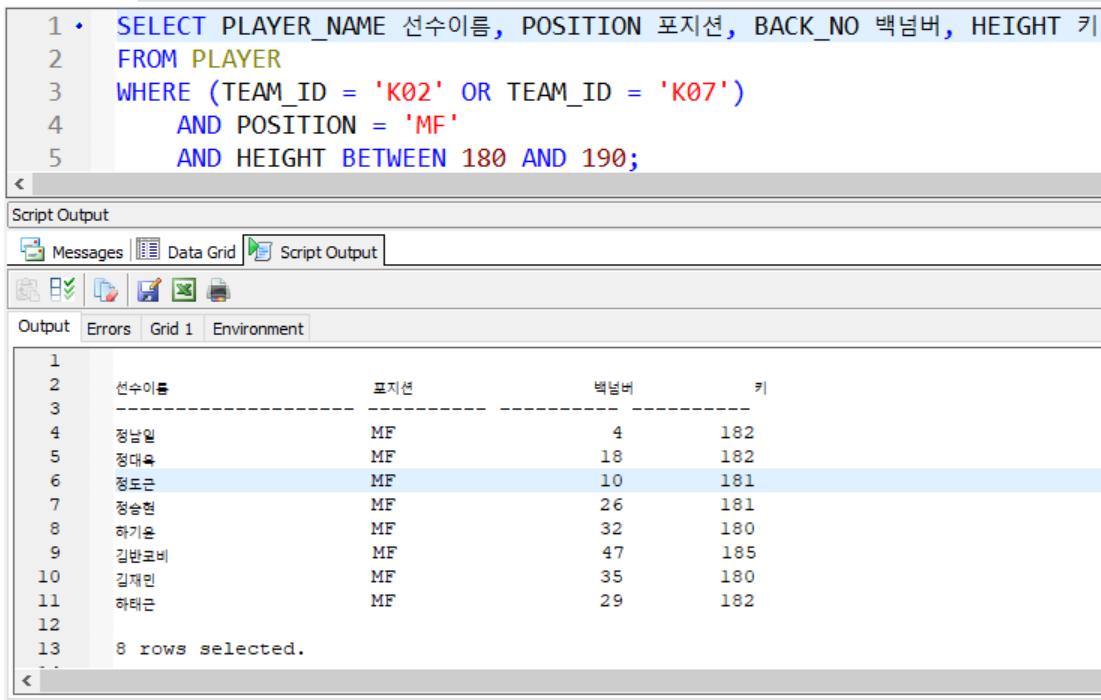Click height value 185 in output
1101x700 pixels.
click(739, 553)
